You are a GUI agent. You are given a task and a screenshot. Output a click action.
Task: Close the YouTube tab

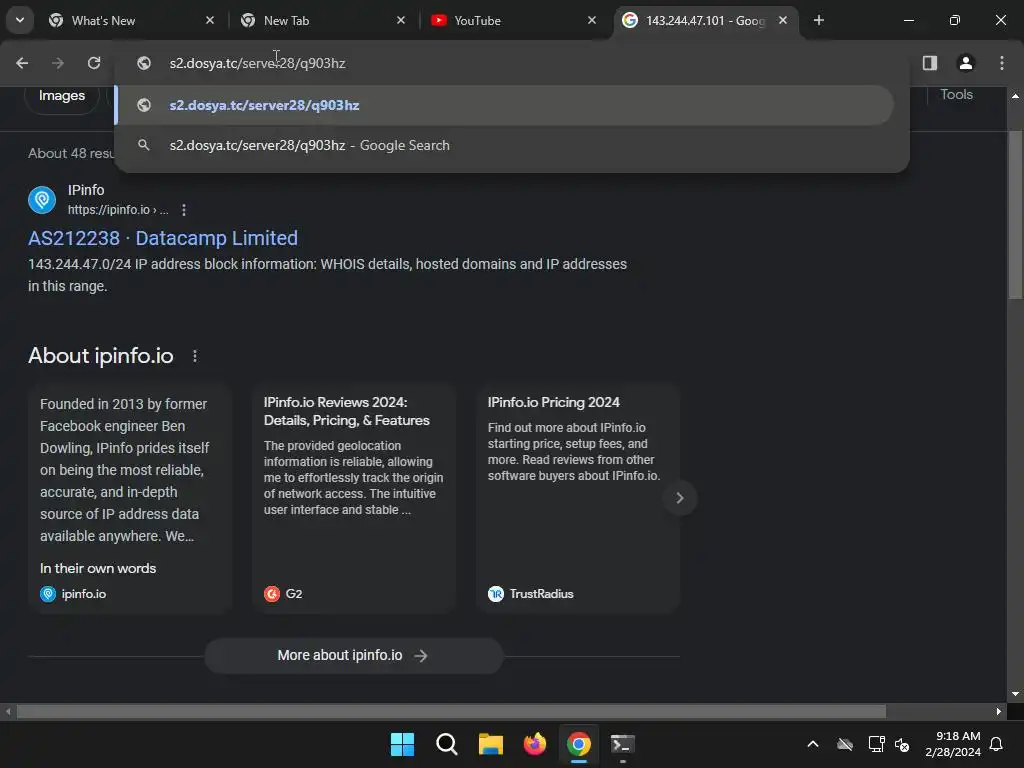592,20
